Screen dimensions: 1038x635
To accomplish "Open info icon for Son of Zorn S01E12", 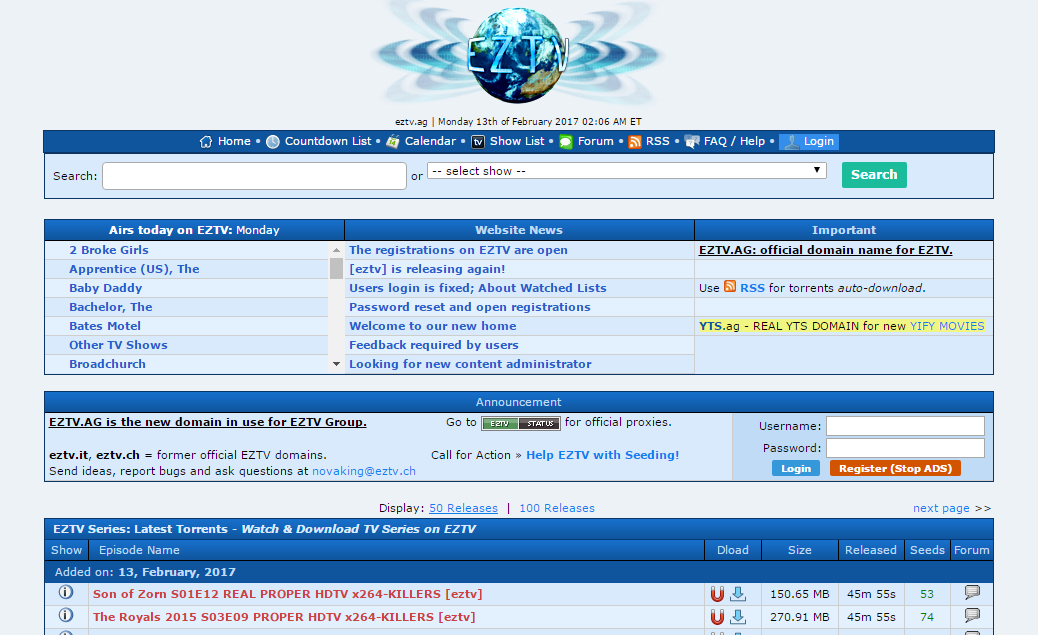I will [66, 592].
